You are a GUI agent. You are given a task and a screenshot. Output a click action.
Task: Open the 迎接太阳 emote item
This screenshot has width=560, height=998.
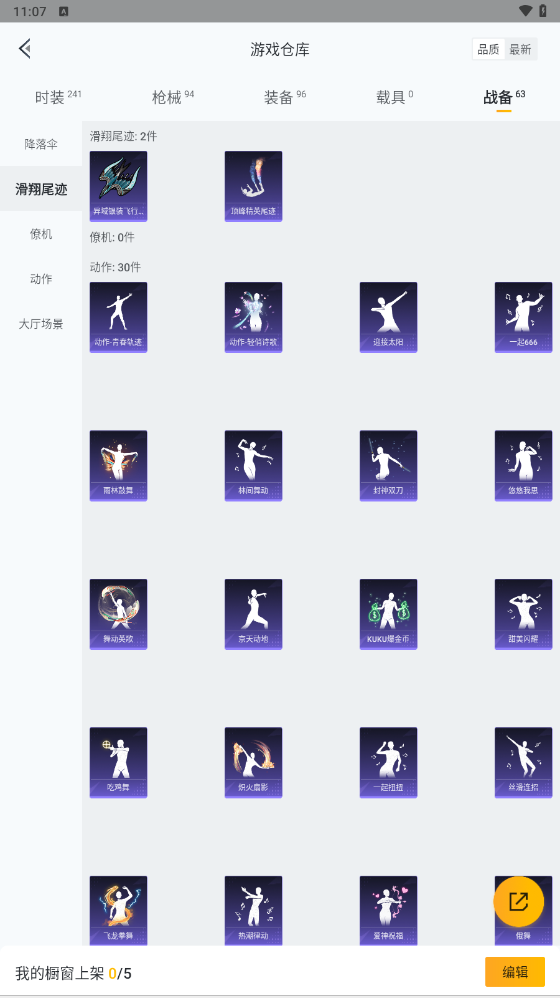tap(388, 317)
